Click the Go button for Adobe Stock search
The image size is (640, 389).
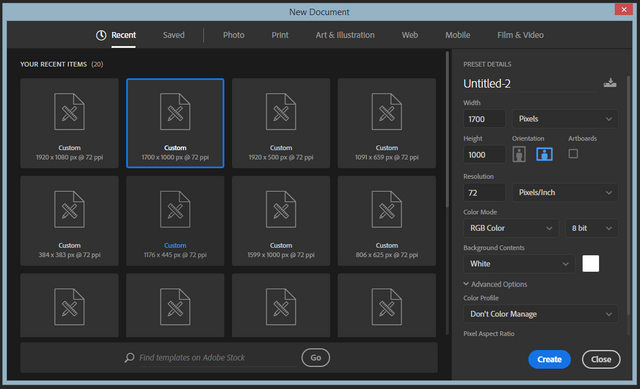pyautogui.click(x=316, y=358)
